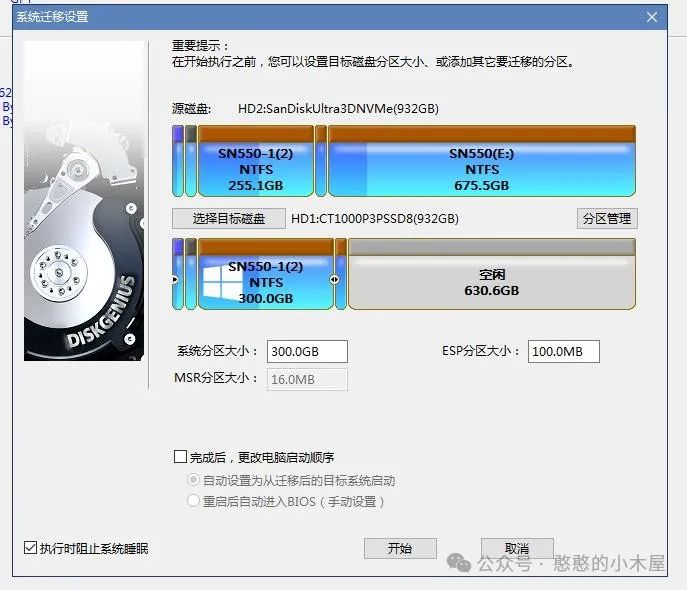
Task: Click the 开始 button to start migration
Action: pos(400,548)
